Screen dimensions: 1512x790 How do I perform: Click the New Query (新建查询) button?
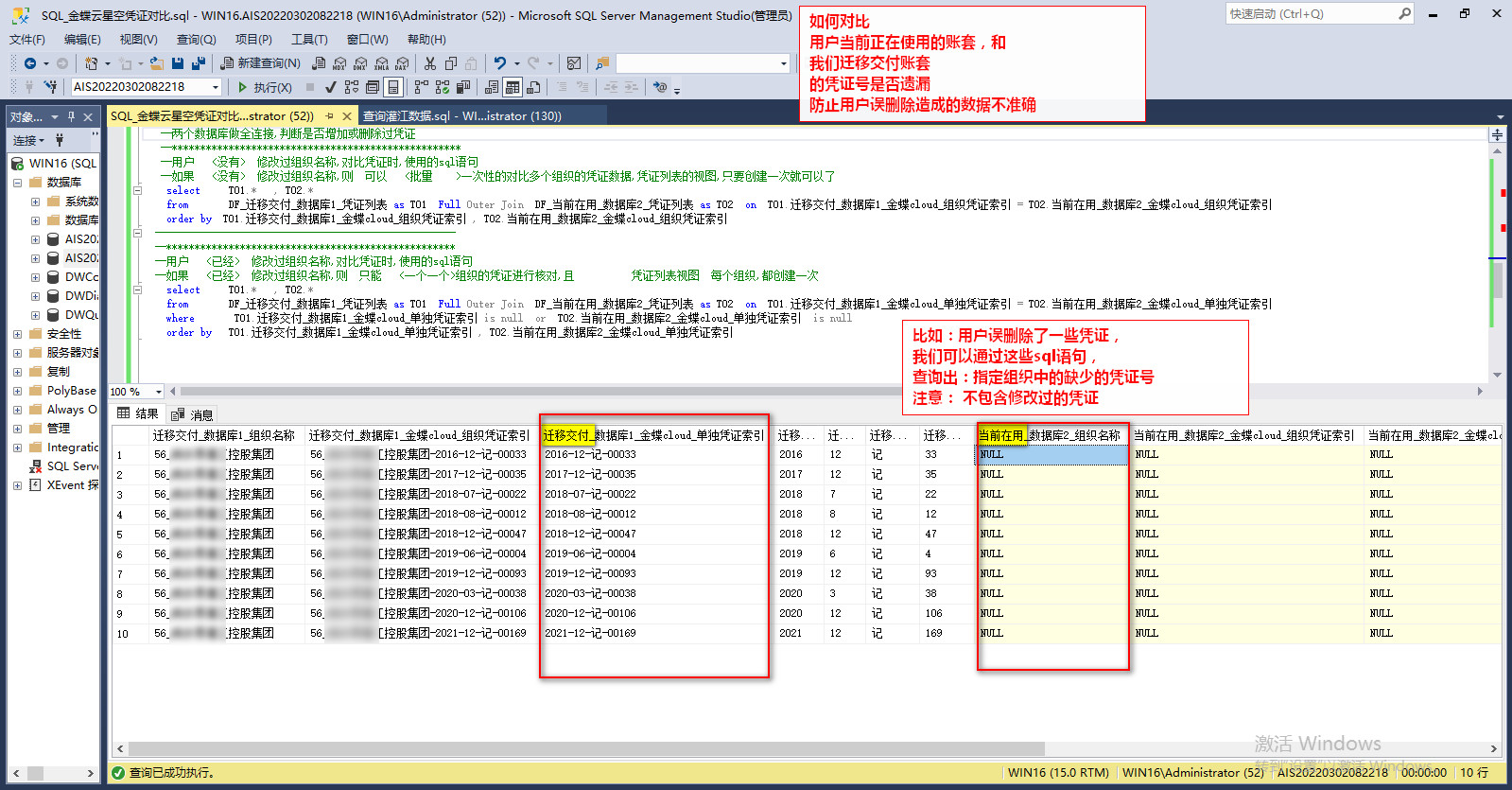tap(260, 63)
